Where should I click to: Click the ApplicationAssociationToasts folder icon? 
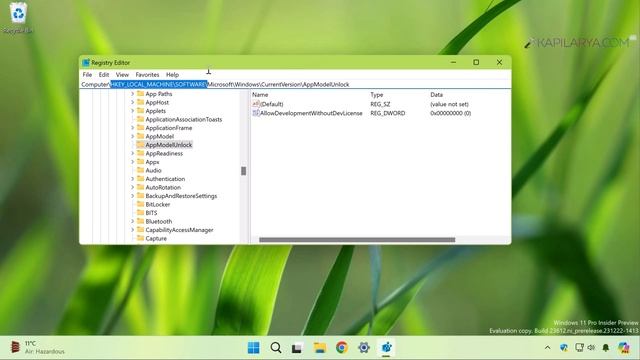(x=140, y=119)
